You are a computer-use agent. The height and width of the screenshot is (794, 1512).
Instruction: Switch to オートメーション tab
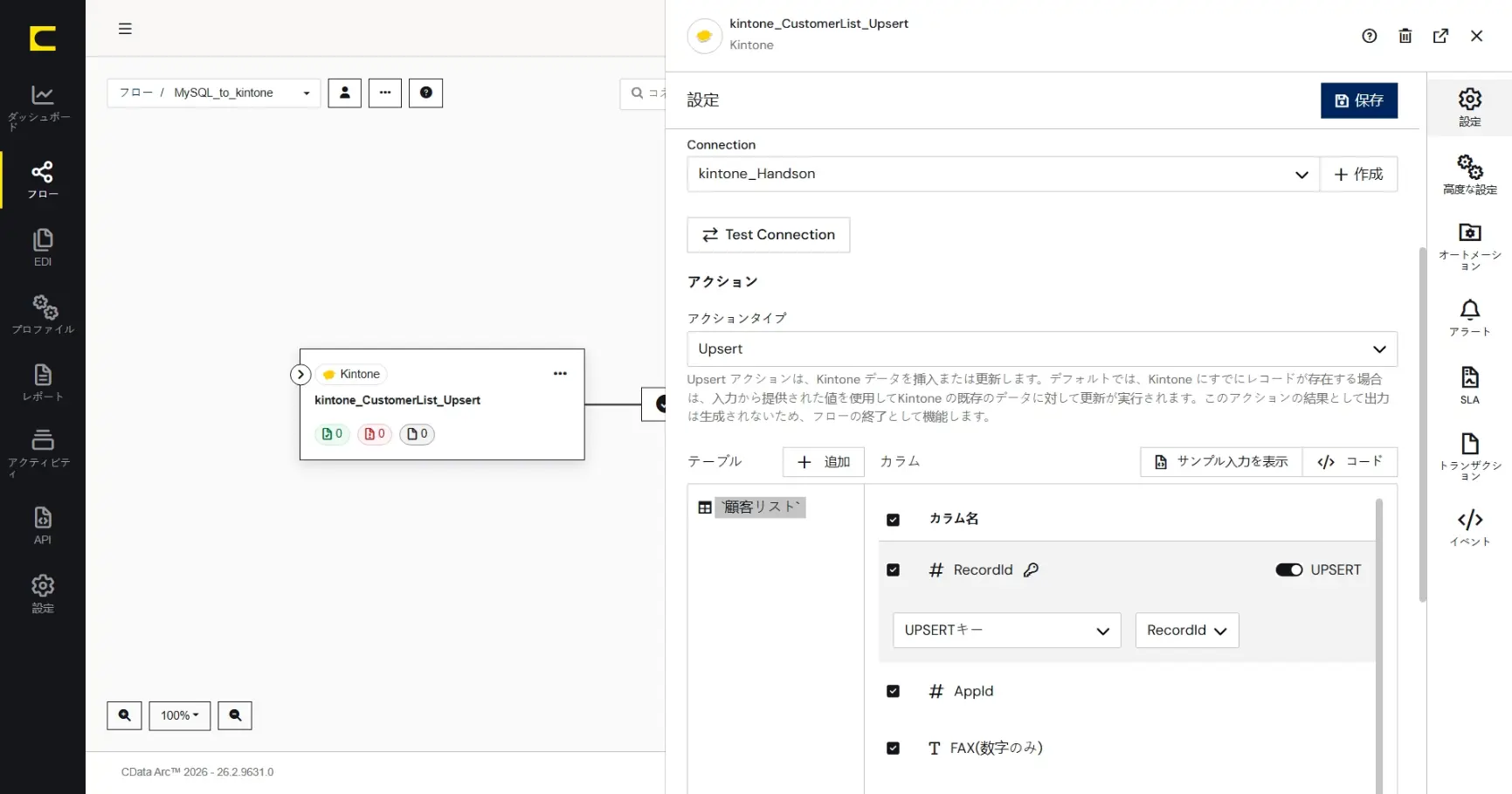point(1470,247)
